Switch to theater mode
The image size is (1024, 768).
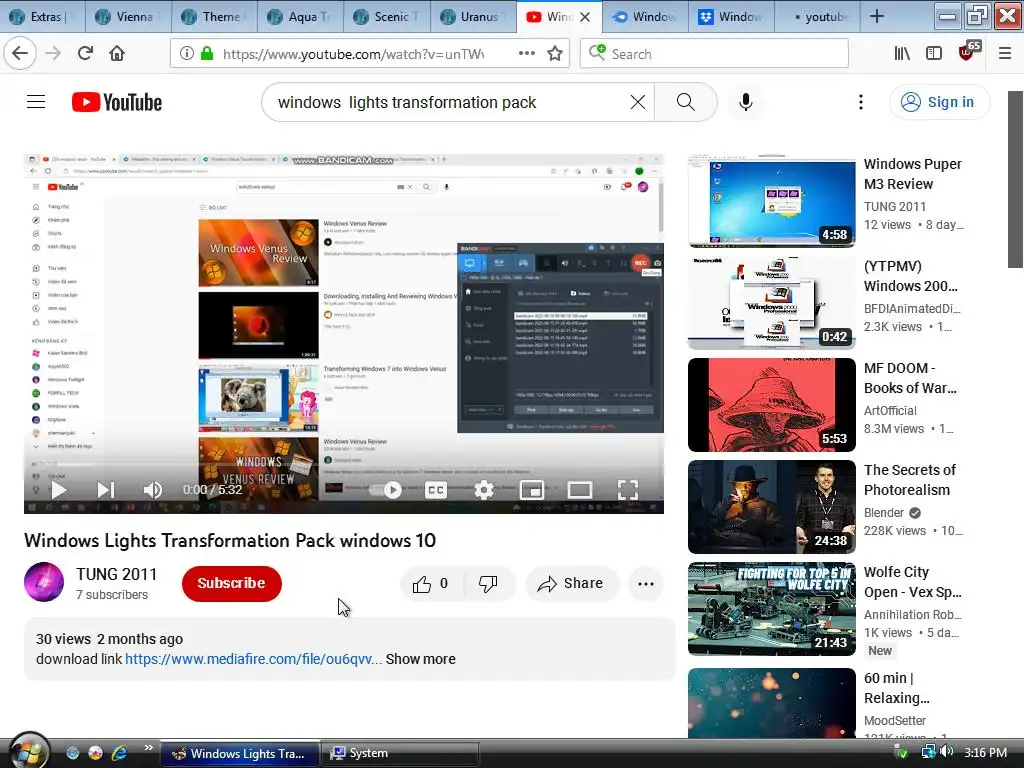point(579,490)
